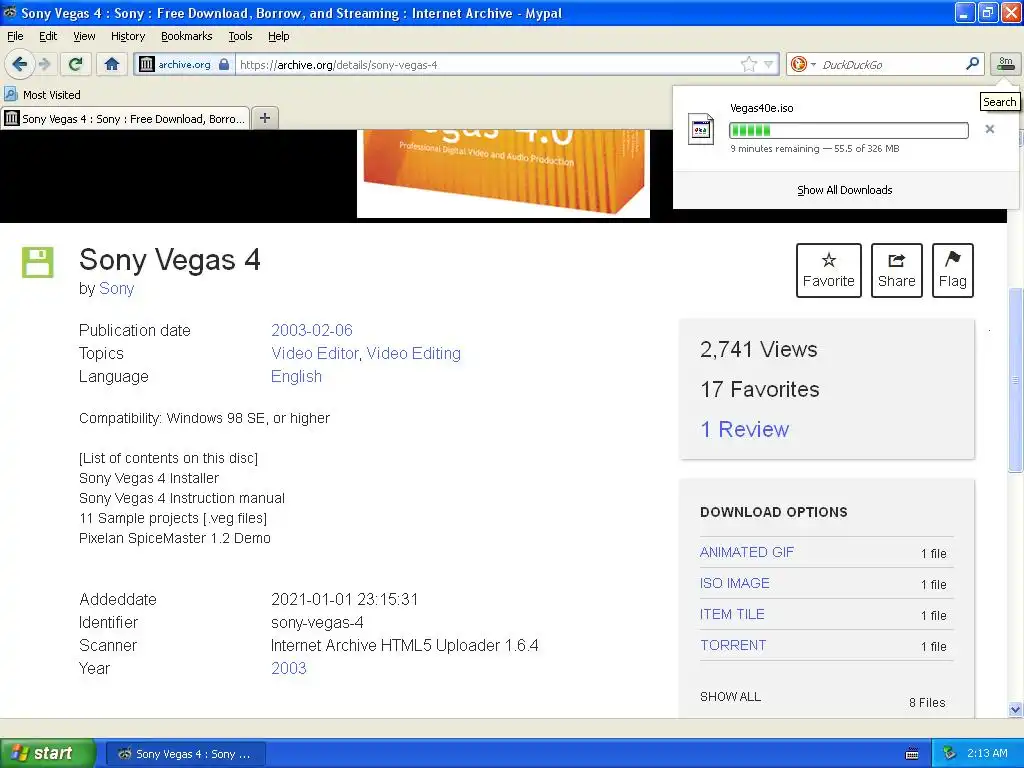Click Sony Vegas 4 taskbar button
This screenshot has width=1024, height=768.
click(x=185, y=754)
